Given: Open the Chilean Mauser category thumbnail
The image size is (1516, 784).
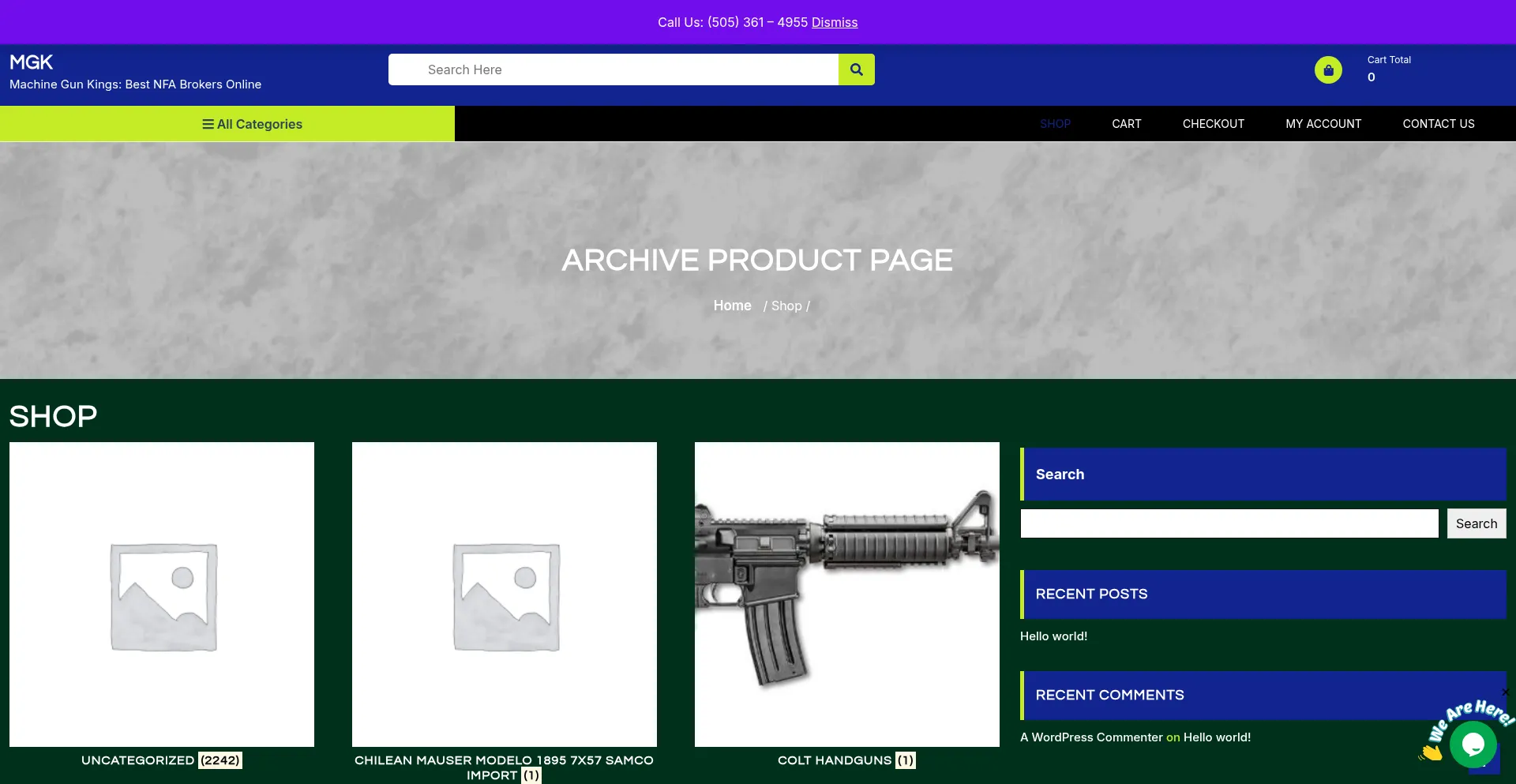Looking at the screenshot, I should pyautogui.click(x=505, y=595).
